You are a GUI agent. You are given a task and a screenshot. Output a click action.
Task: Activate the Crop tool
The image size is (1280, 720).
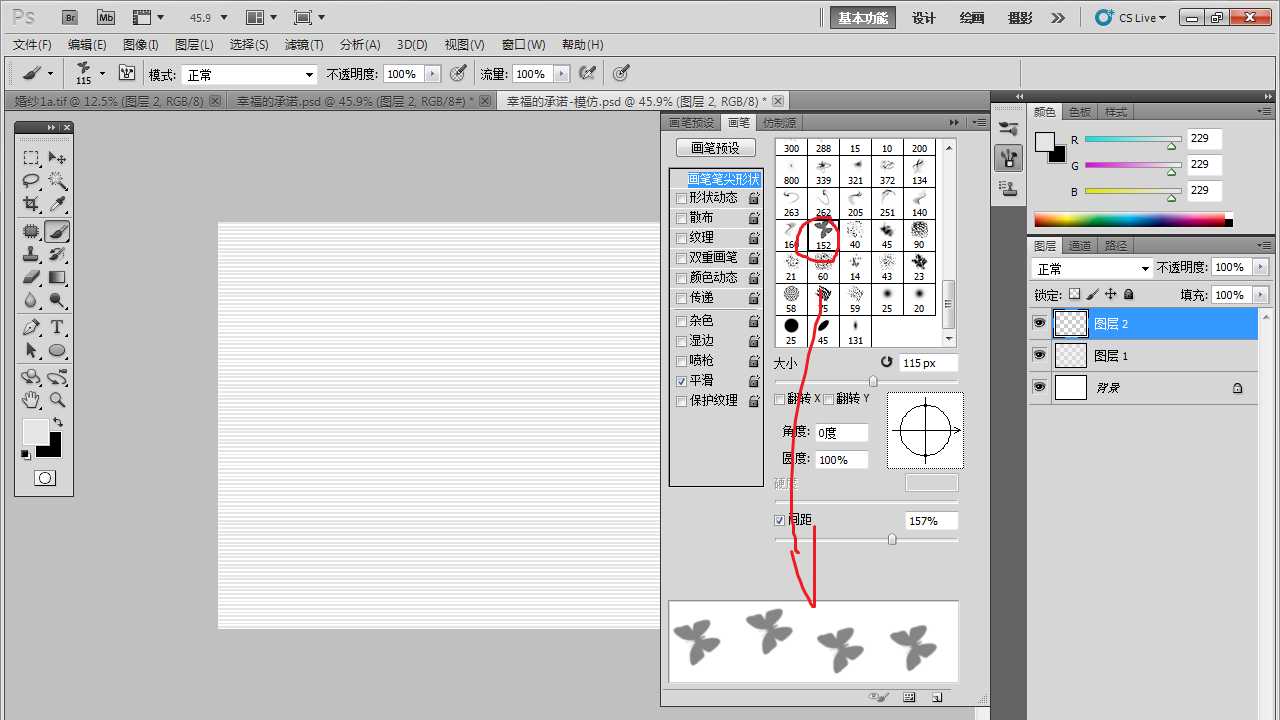point(32,204)
